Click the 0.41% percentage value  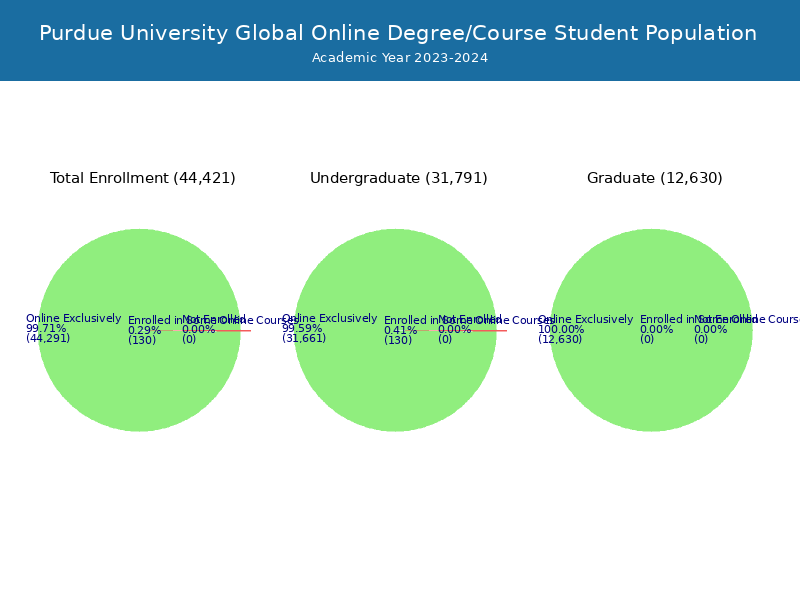point(400,331)
